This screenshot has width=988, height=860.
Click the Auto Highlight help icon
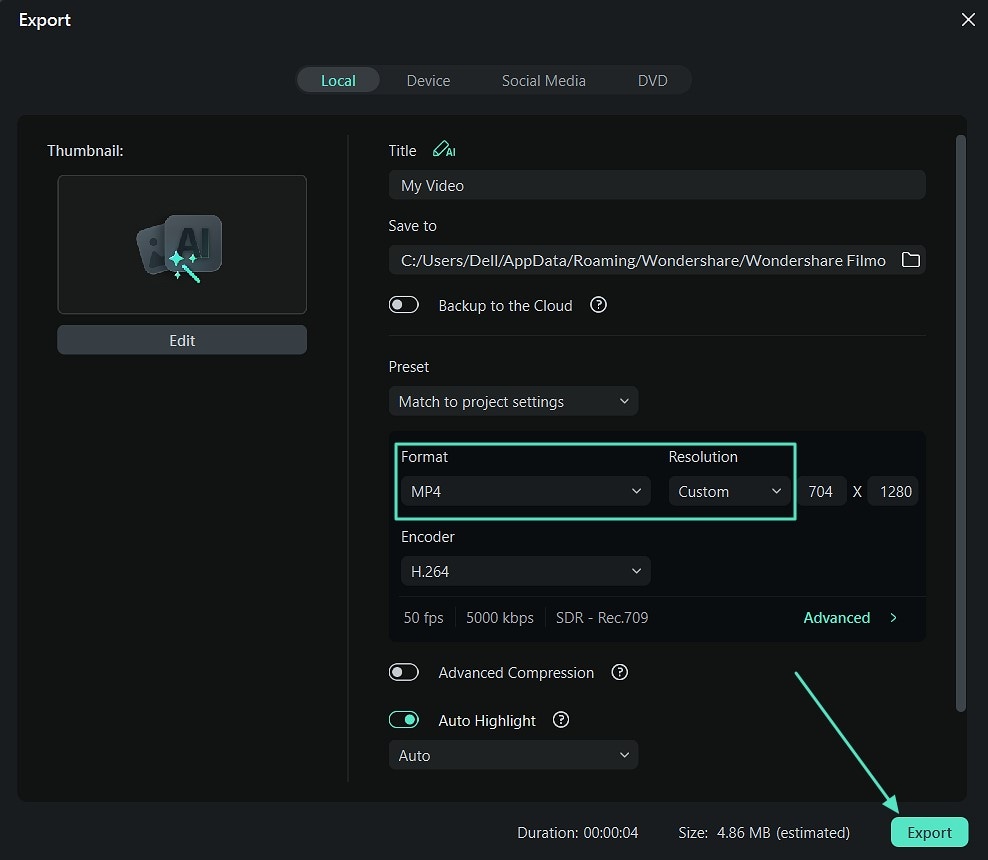pyautogui.click(x=561, y=720)
